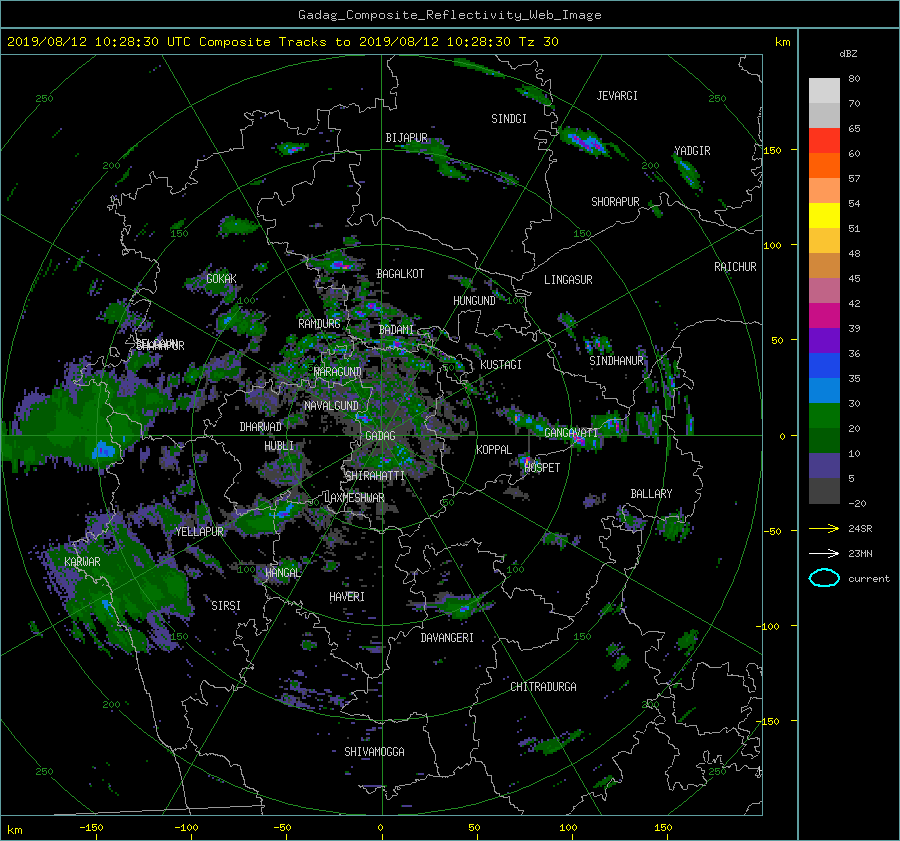The width and height of the screenshot is (900, 841).
Task: Click the km unit label at bottom left
Action: pos(14,830)
